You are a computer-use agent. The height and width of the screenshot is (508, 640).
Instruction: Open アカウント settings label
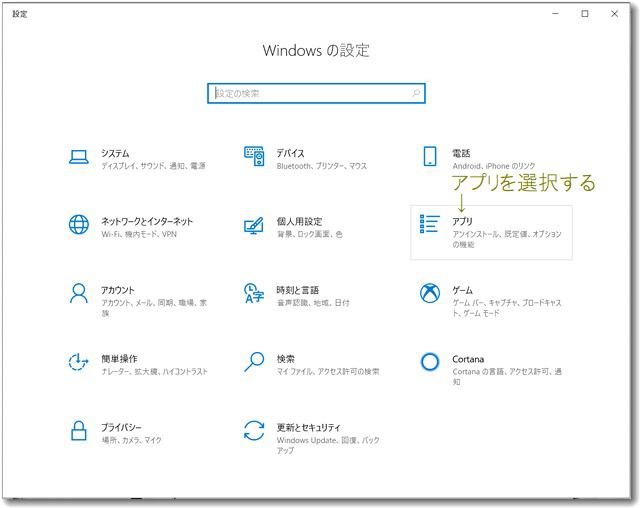(x=118, y=290)
